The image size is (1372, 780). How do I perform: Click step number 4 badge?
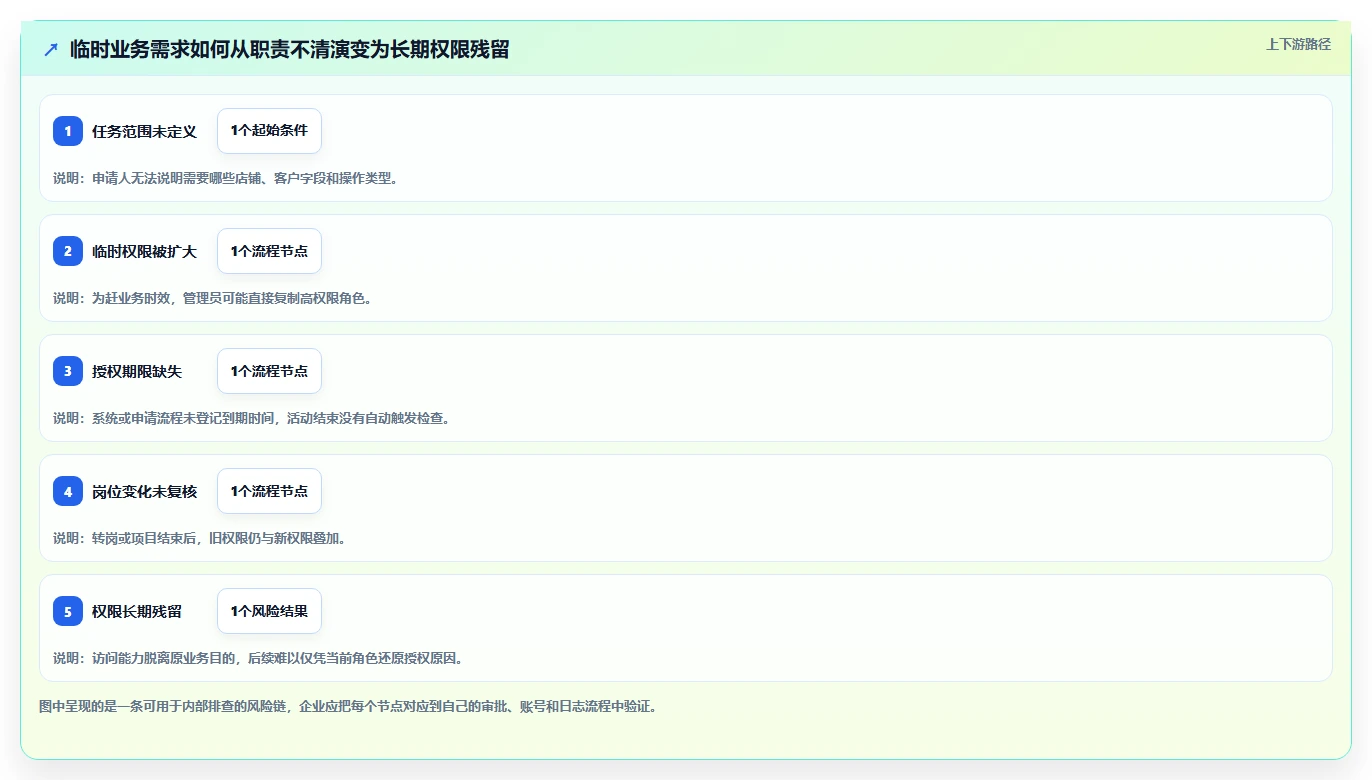pyautogui.click(x=68, y=491)
